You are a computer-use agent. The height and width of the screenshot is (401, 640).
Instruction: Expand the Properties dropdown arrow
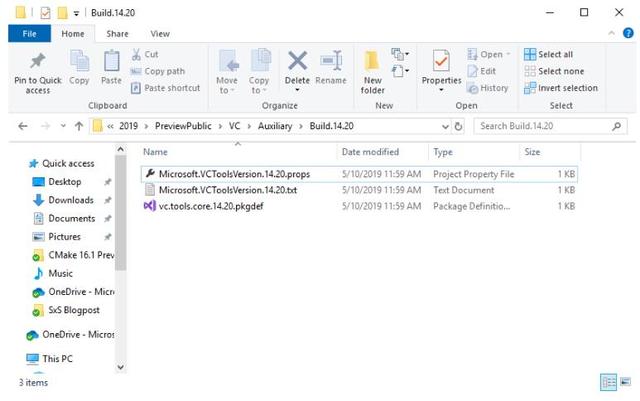click(x=441, y=89)
